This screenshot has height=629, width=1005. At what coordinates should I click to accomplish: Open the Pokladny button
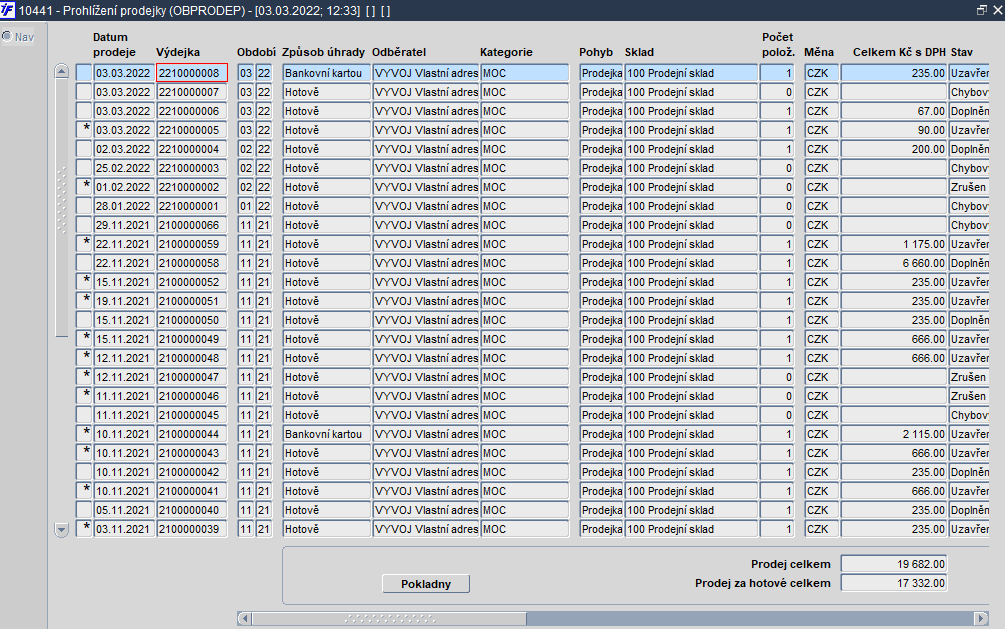426,584
